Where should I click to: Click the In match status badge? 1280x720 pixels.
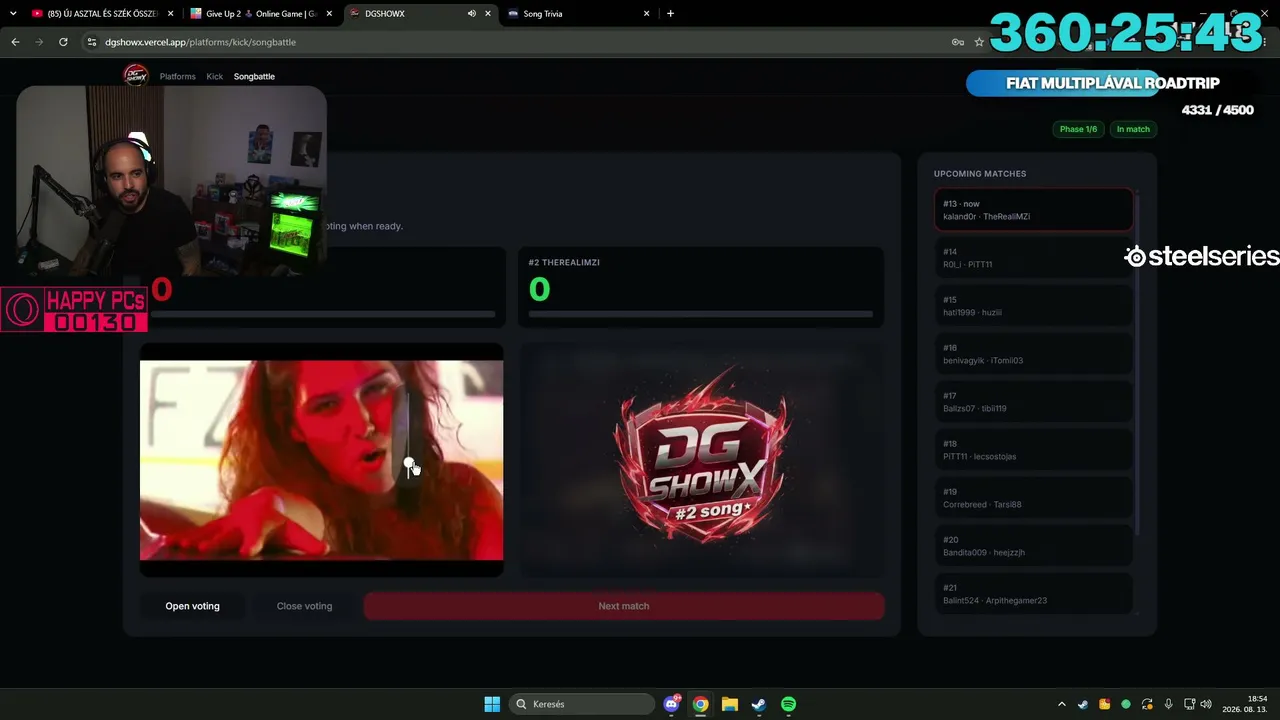tap(1133, 129)
